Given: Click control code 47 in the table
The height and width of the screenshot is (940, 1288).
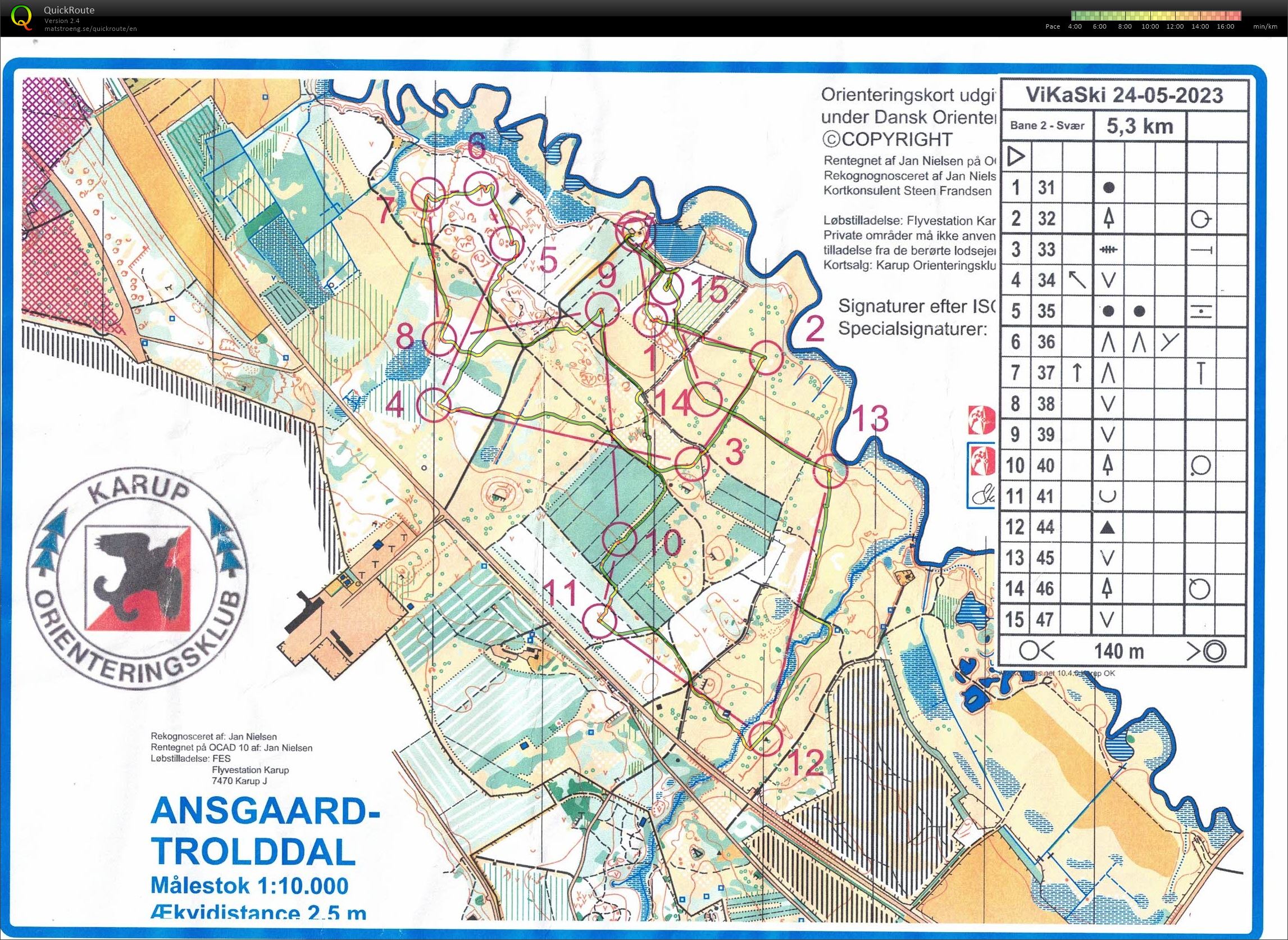Looking at the screenshot, I should [x=1045, y=620].
